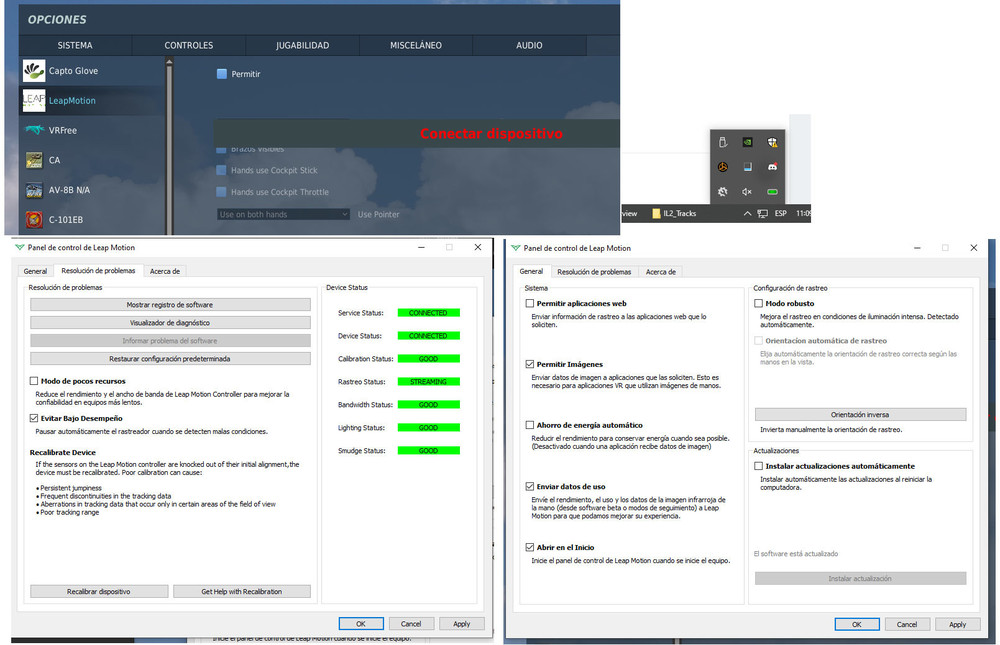
Task: Click the Leap Motion title icon in the troubleshooting window
Action: [20, 248]
